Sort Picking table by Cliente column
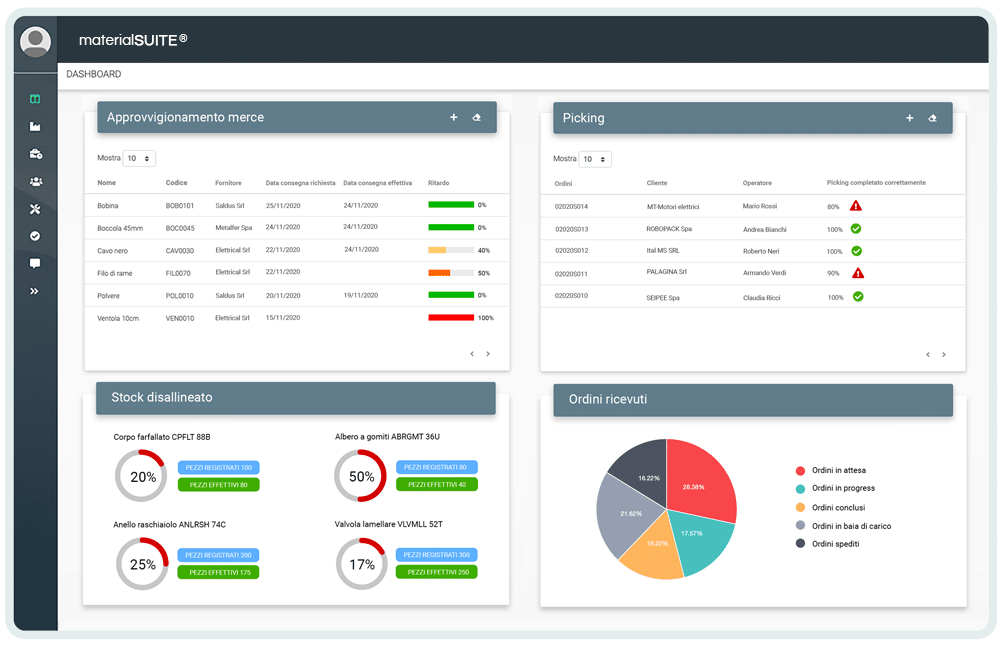The height and width of the screenshot is (649, 1000). point(657,183)
